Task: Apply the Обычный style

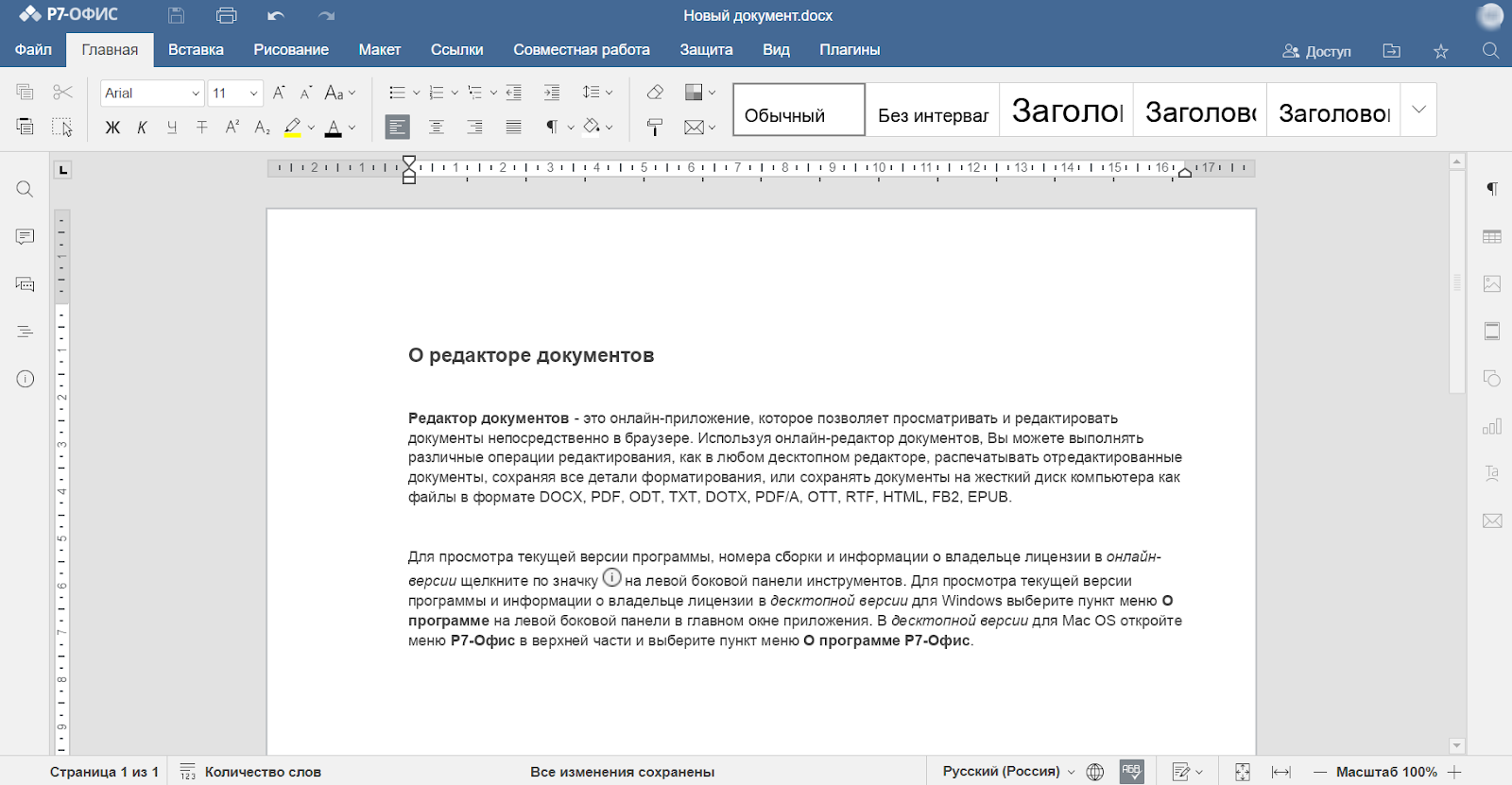Action: [799, 110]
